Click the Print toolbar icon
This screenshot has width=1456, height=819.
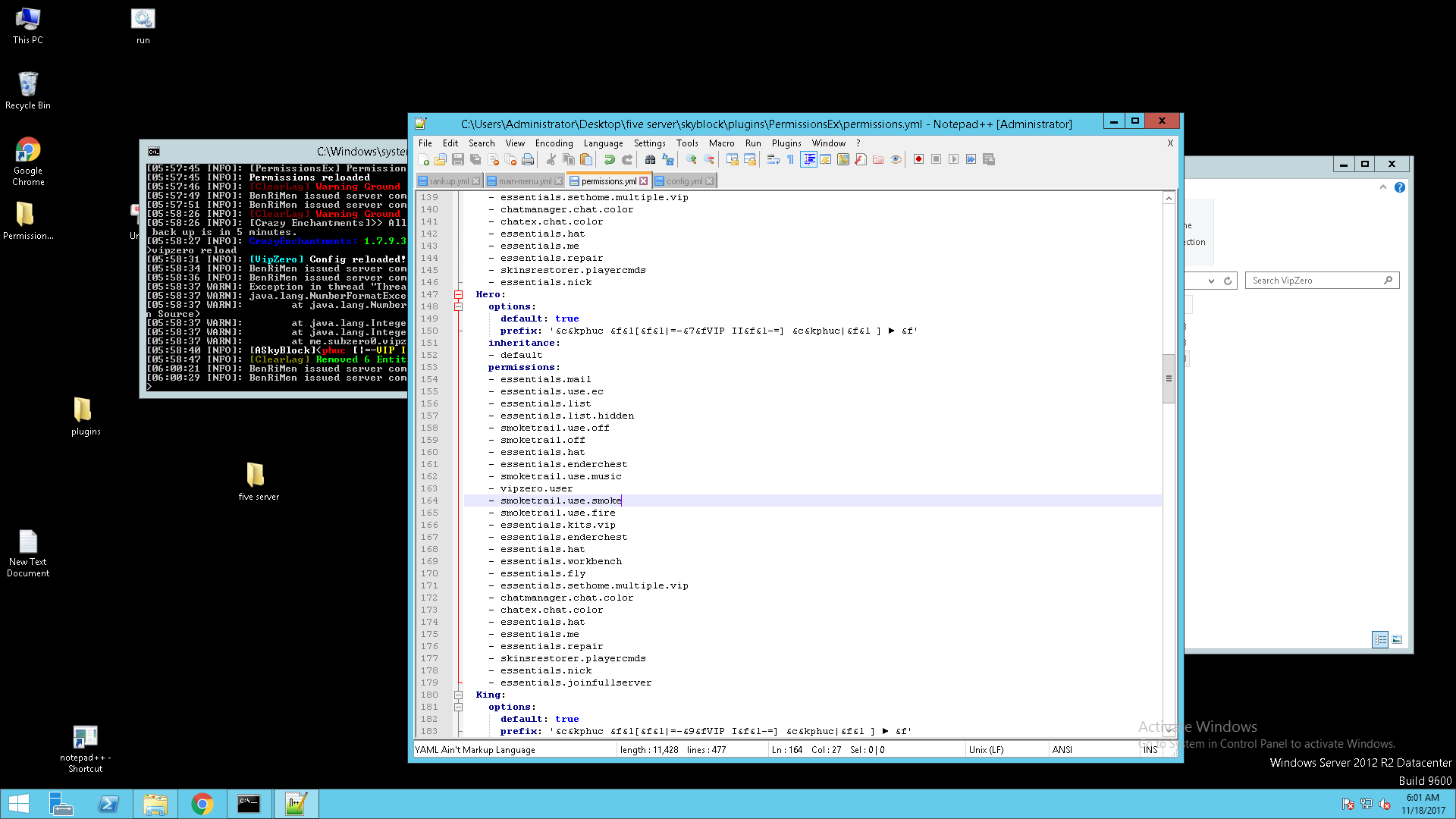[529, 159]
